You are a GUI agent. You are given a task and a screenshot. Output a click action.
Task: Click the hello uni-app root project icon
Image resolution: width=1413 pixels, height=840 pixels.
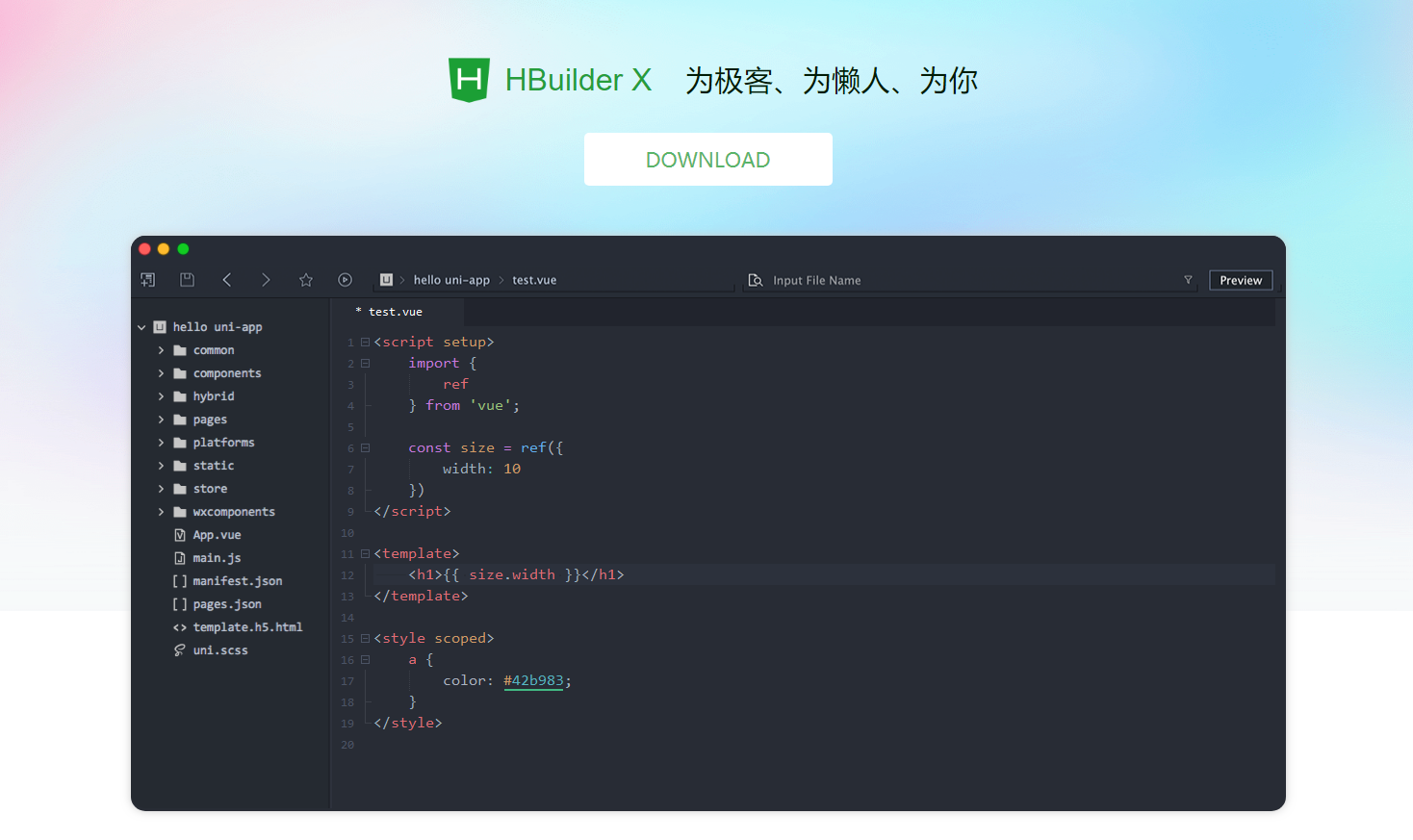(160, 327)
